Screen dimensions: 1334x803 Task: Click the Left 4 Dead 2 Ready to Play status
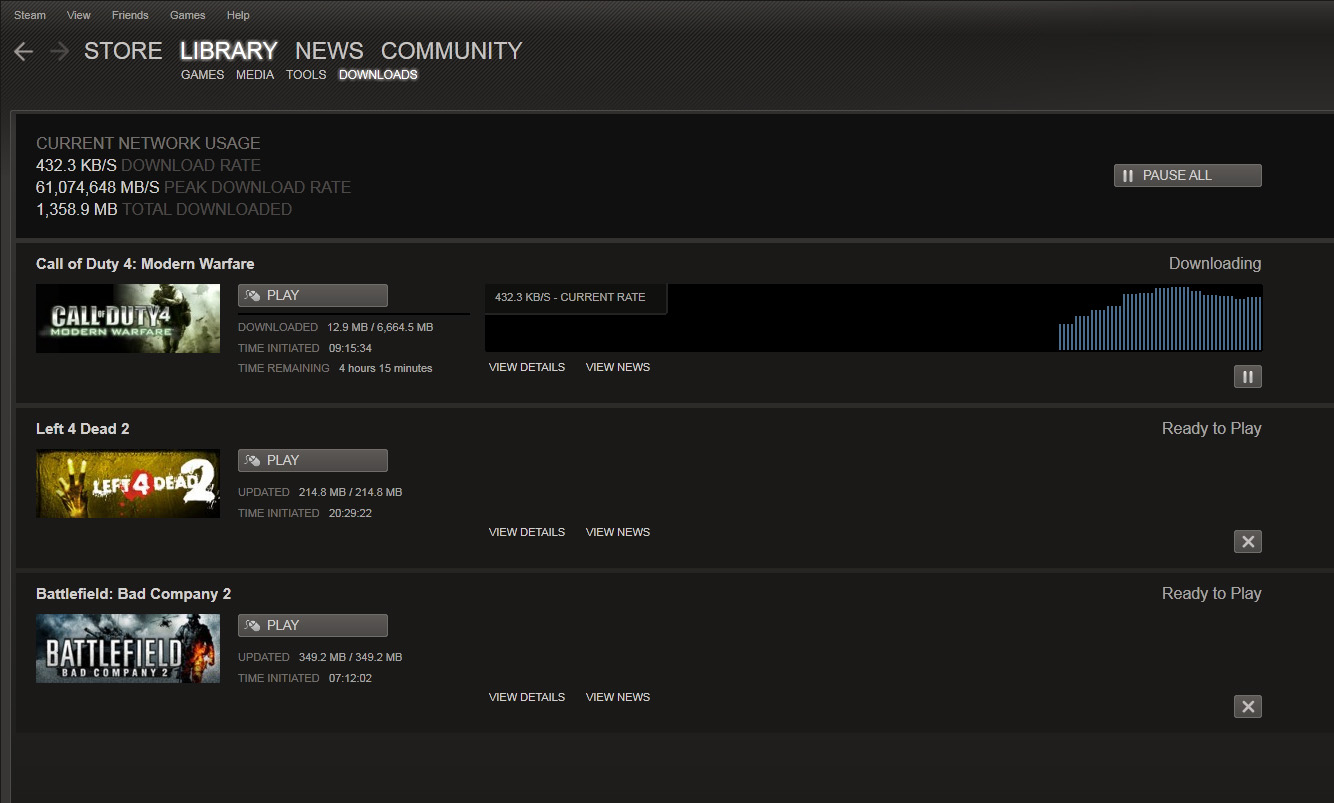[x=1211, y=429]
